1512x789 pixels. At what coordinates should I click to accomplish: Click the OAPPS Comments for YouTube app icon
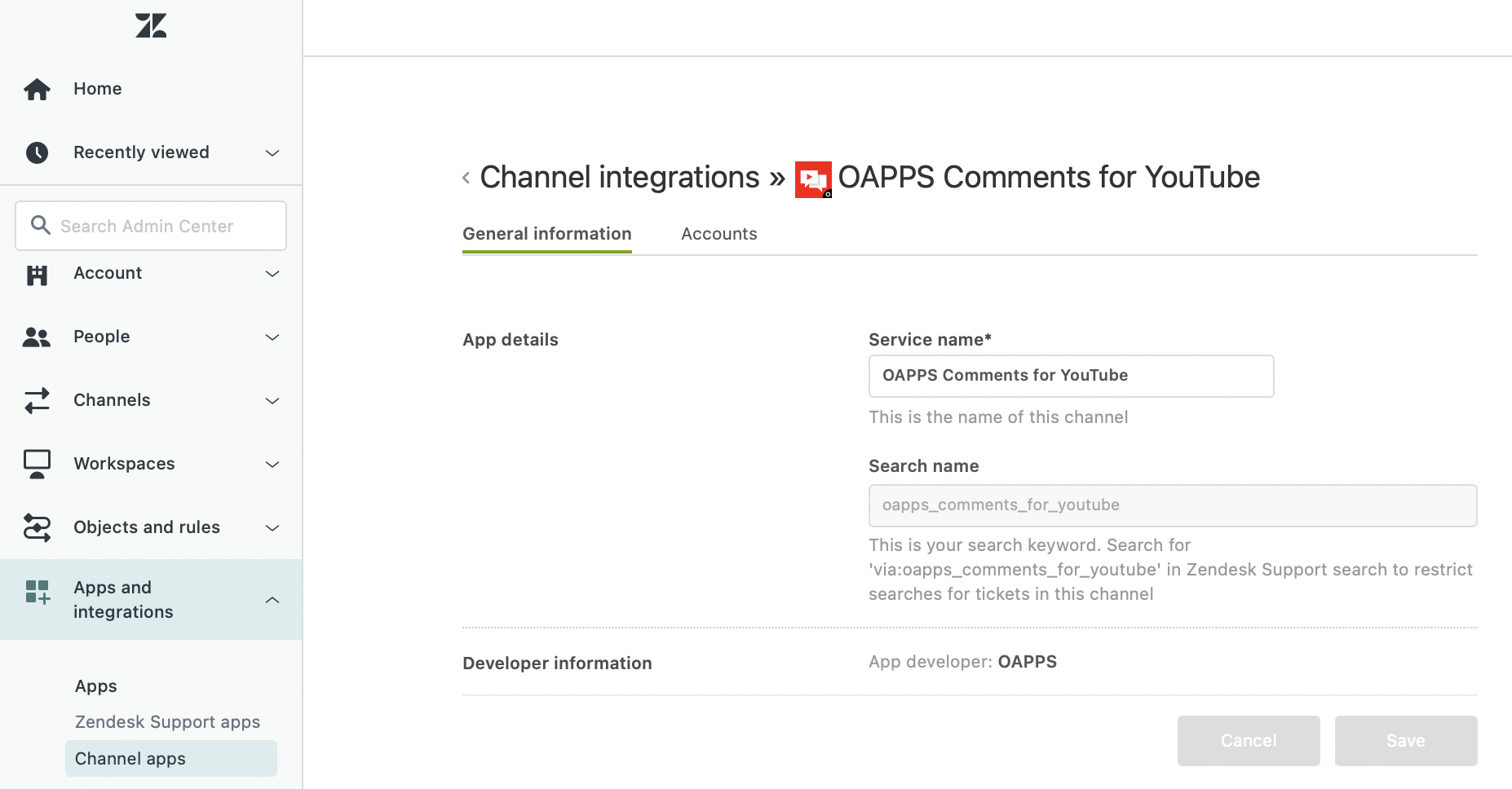813,179
